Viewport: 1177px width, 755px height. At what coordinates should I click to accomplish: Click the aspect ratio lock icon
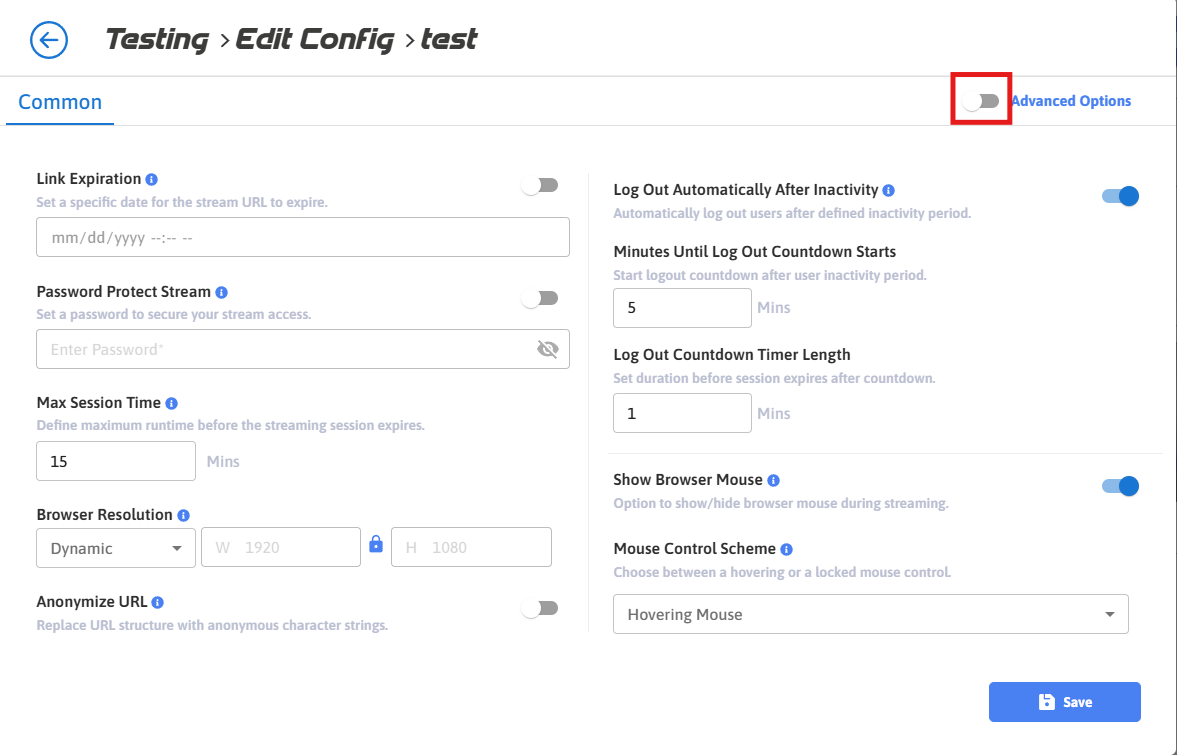point(376,544)
